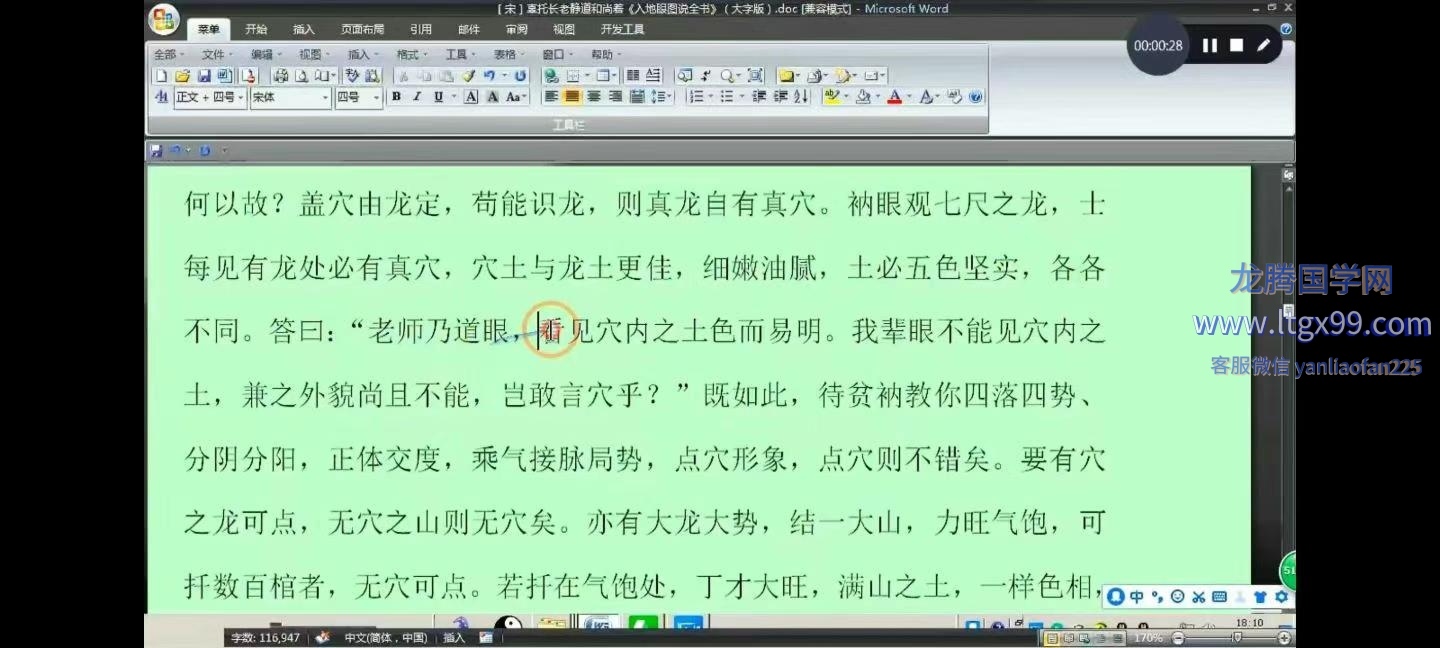The height and width of the screenshot is (648, 1440).
Task: Click the zoom slider handle in the status bar
Action: (1236, 637)
